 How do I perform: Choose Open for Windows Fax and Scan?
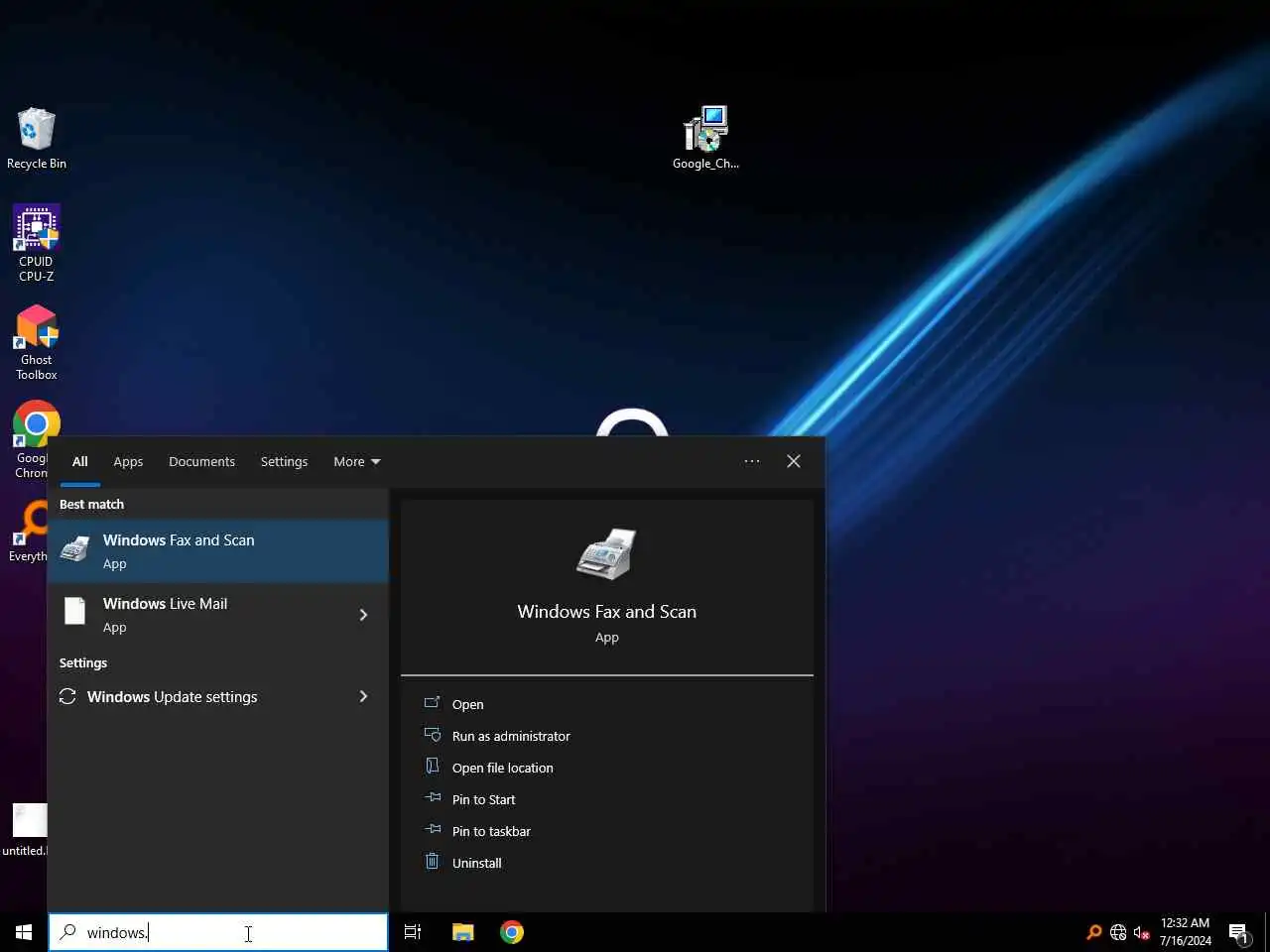tap(467, 704)
